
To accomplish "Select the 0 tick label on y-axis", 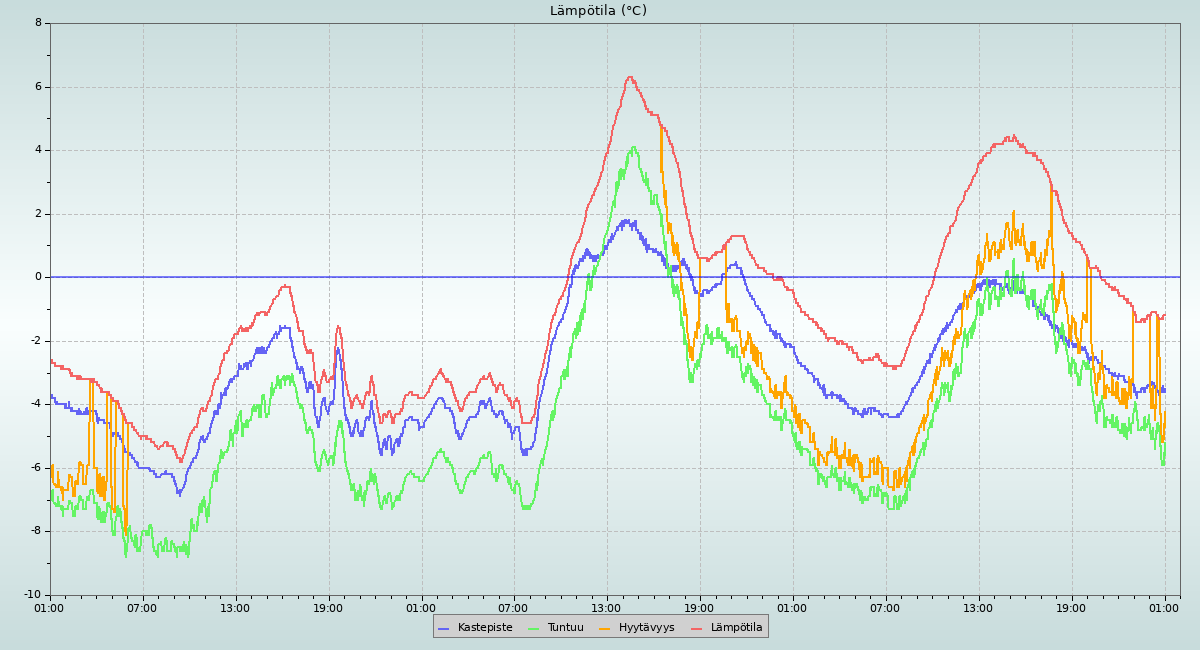I will click(38, 277).
